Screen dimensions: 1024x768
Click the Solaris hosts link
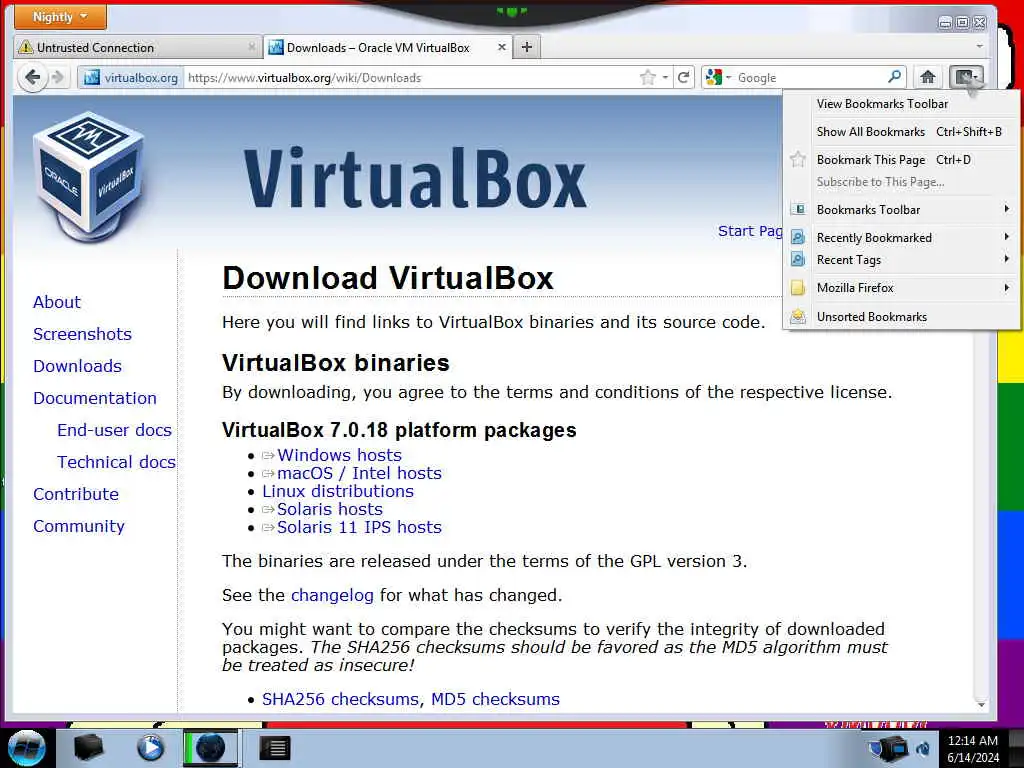pos(330,509)
